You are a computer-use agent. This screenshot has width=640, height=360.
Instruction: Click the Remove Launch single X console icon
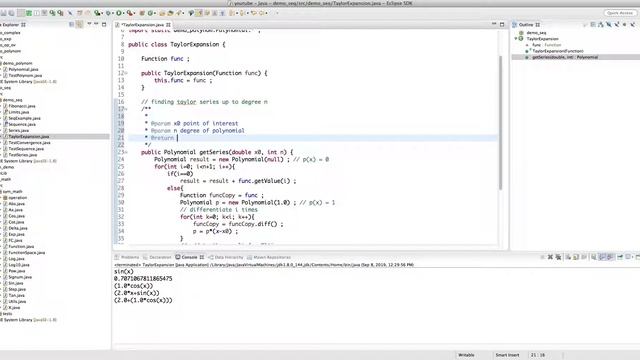[550, 257]
